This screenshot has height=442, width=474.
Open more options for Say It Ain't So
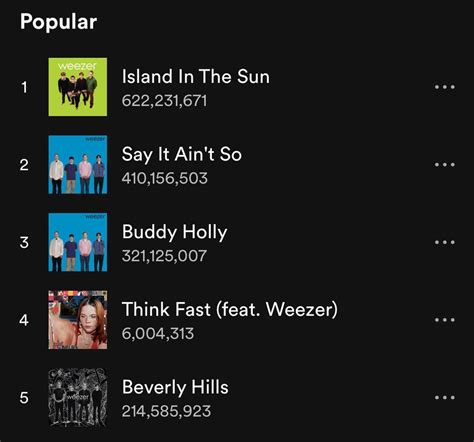pyautogui.click(x=445, y=165)
